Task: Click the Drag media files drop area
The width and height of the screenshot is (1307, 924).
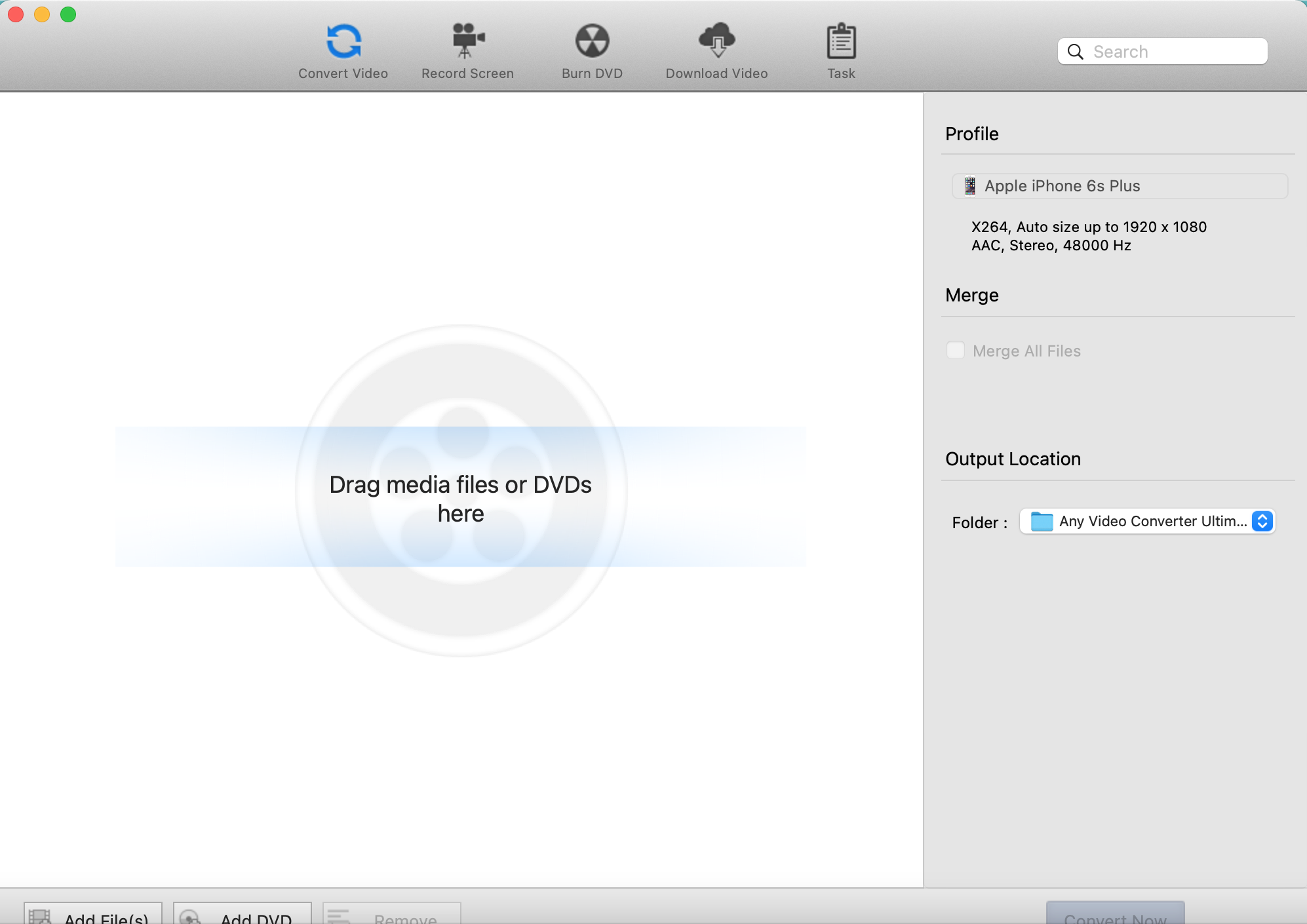Action: point(461,498)
